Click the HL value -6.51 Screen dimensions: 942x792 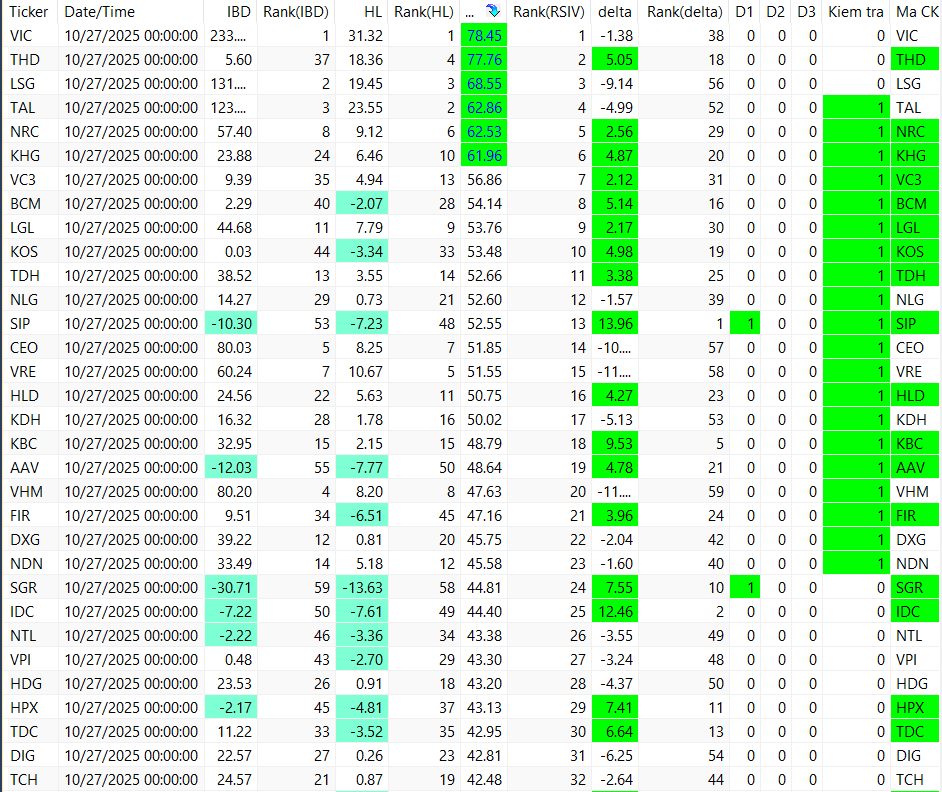(x=362, y=516)
